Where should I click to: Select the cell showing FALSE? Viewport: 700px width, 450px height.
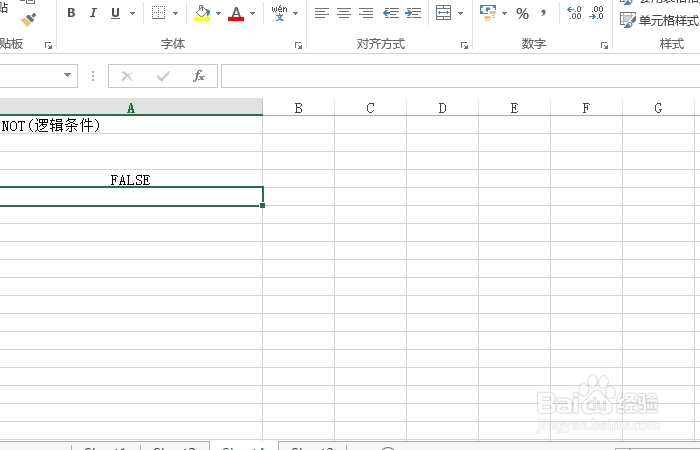pyautogui.click(x=131, y=179)
